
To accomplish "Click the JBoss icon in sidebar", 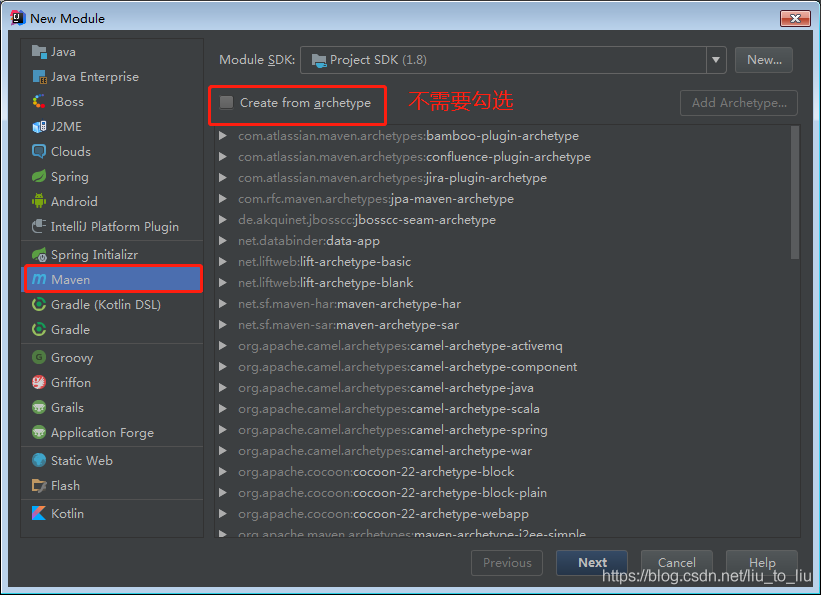I will [x=39, y=102].
